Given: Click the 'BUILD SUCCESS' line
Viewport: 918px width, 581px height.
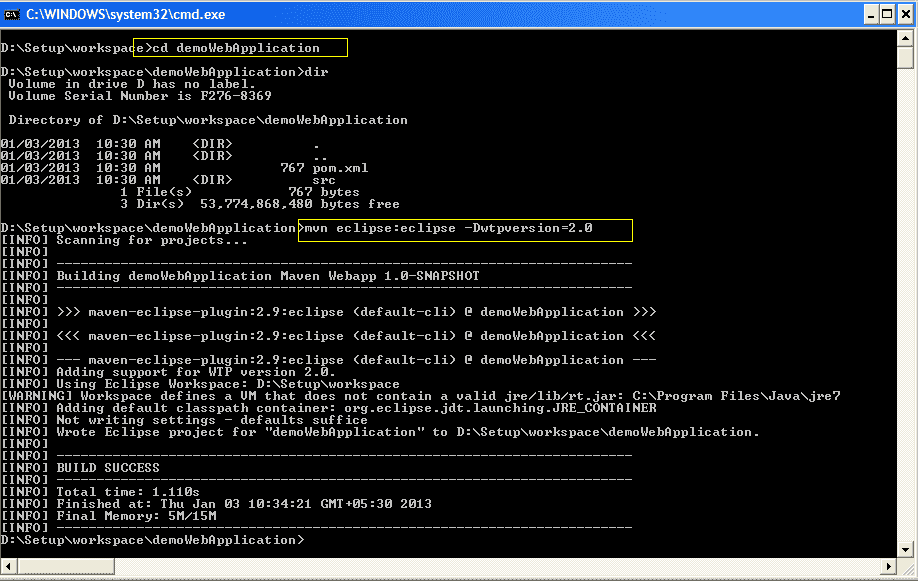Looking at the screenshot, I should 108,468.
